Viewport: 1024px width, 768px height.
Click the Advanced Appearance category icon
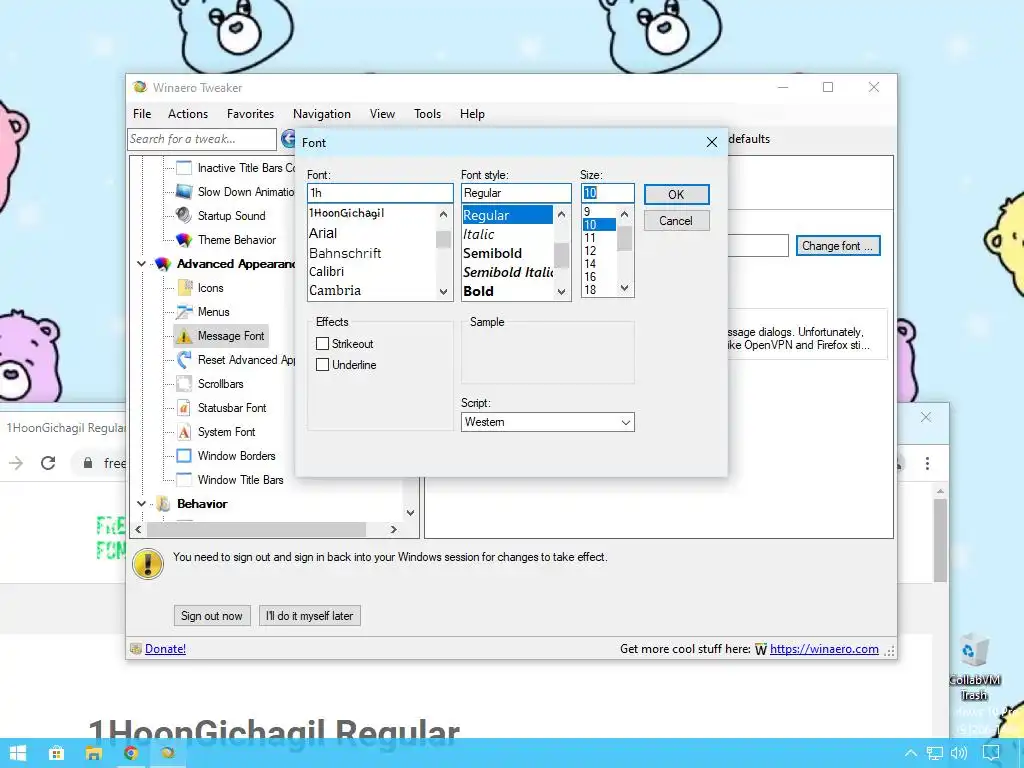pyautogui.click(x=162, y=264)
